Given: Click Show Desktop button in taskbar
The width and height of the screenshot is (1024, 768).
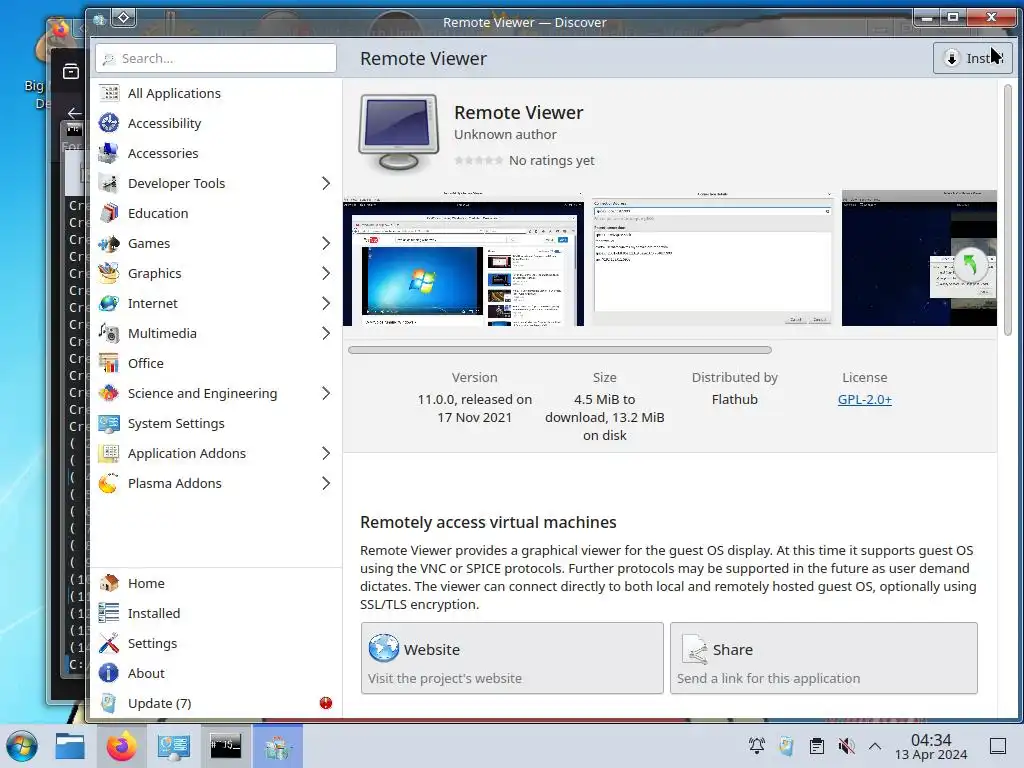Looking at the screenshot, I should pos(998,746).
